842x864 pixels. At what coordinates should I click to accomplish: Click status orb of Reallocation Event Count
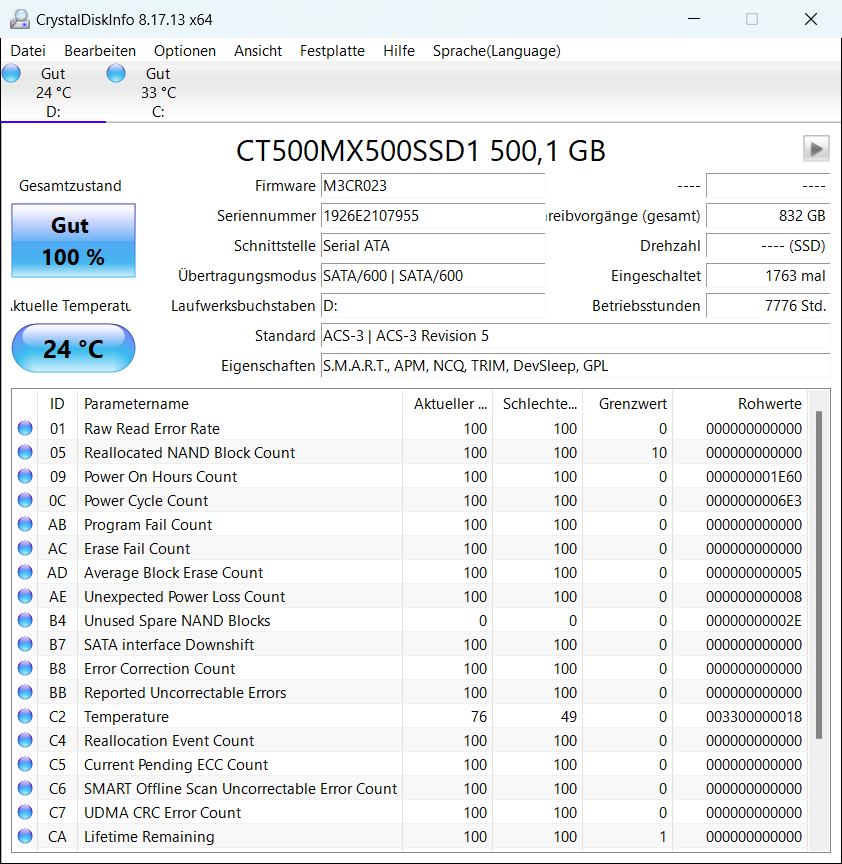click(x=25, y=741)
